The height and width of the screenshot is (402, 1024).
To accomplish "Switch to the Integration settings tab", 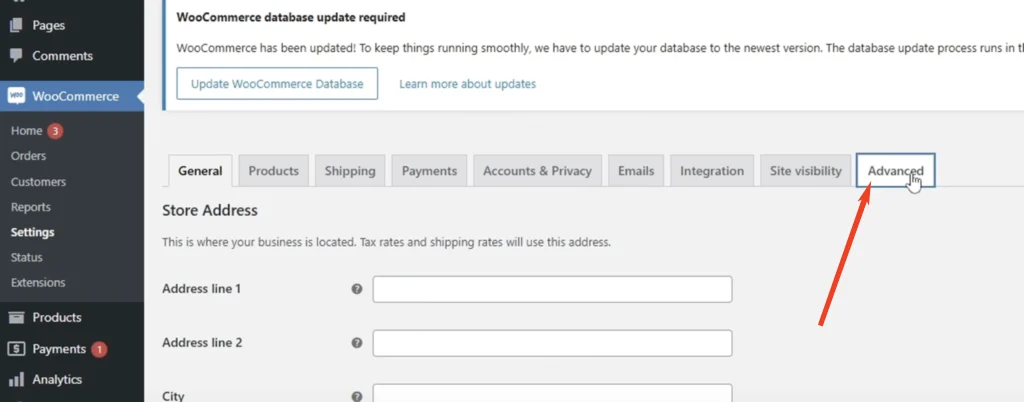I will point(712,171).
